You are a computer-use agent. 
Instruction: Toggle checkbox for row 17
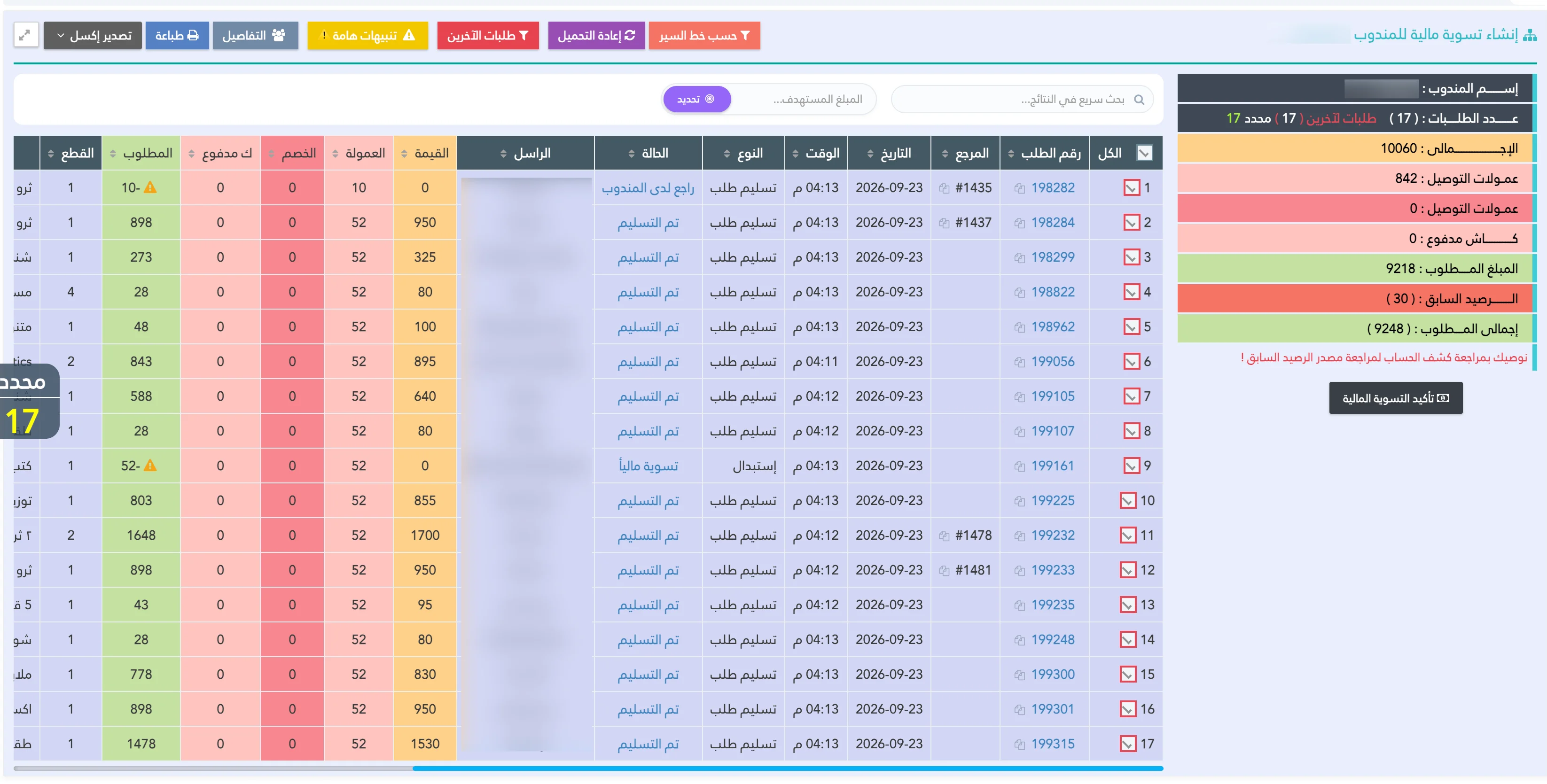1128,744
